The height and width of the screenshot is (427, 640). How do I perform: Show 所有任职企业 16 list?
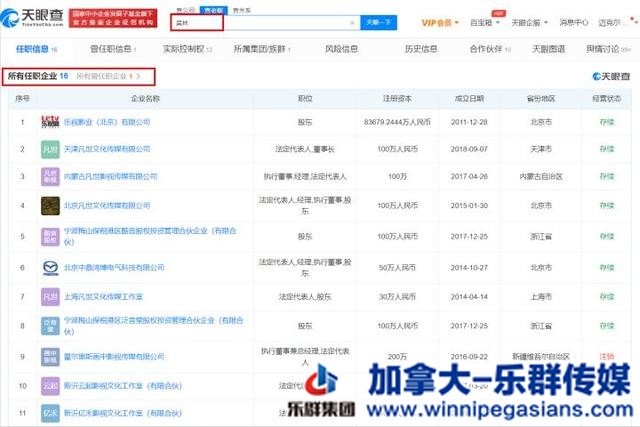pyautogui.click(x=38, y=76)
